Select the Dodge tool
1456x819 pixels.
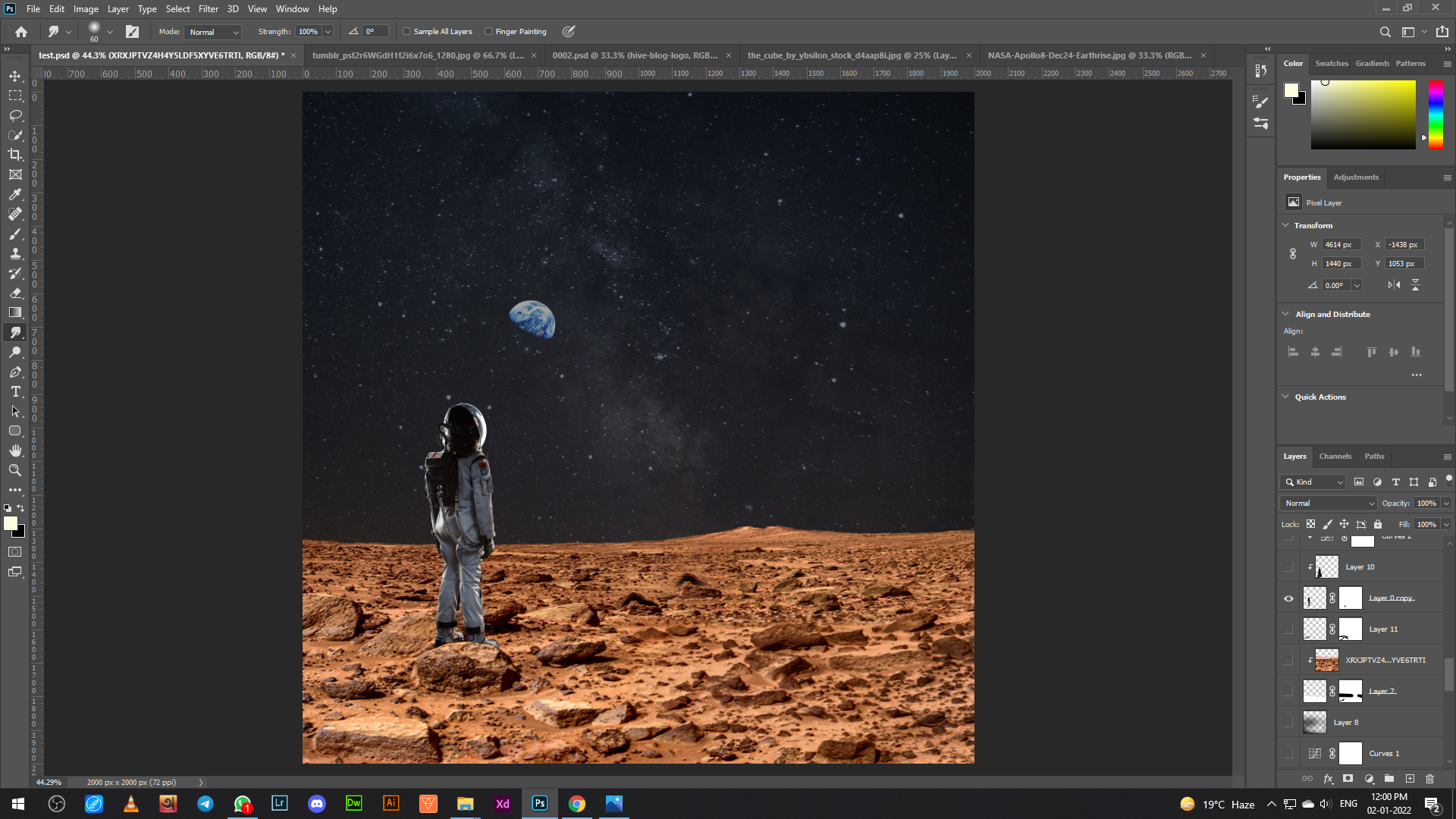click(15, 352)
